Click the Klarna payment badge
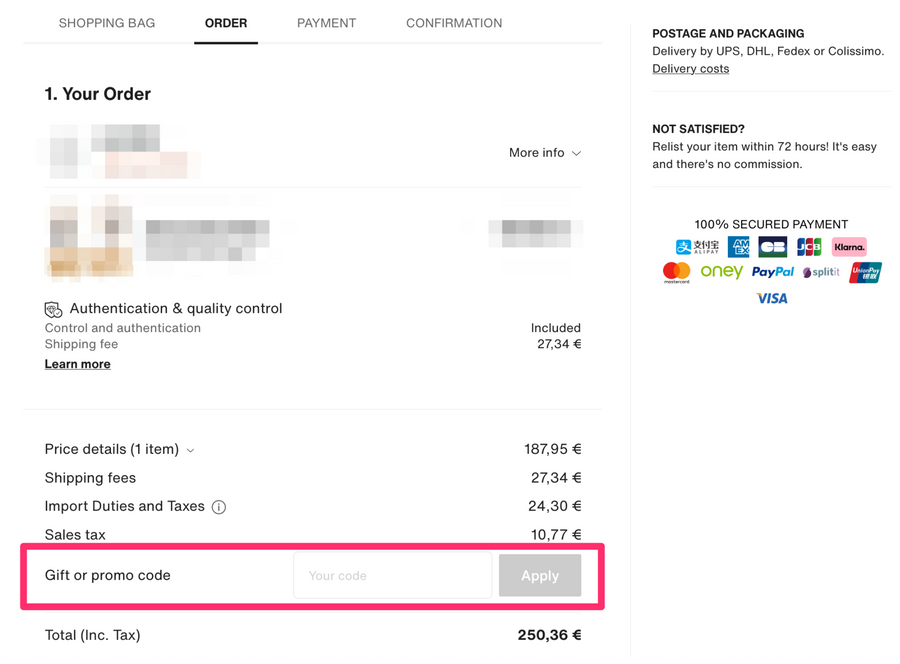The image size is (900, 664). 849,247
